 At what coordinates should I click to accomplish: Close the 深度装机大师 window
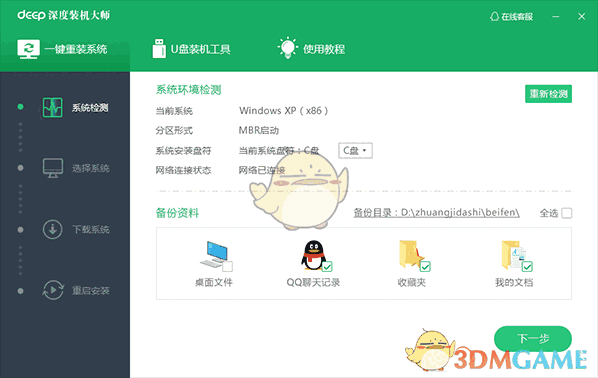582,16
